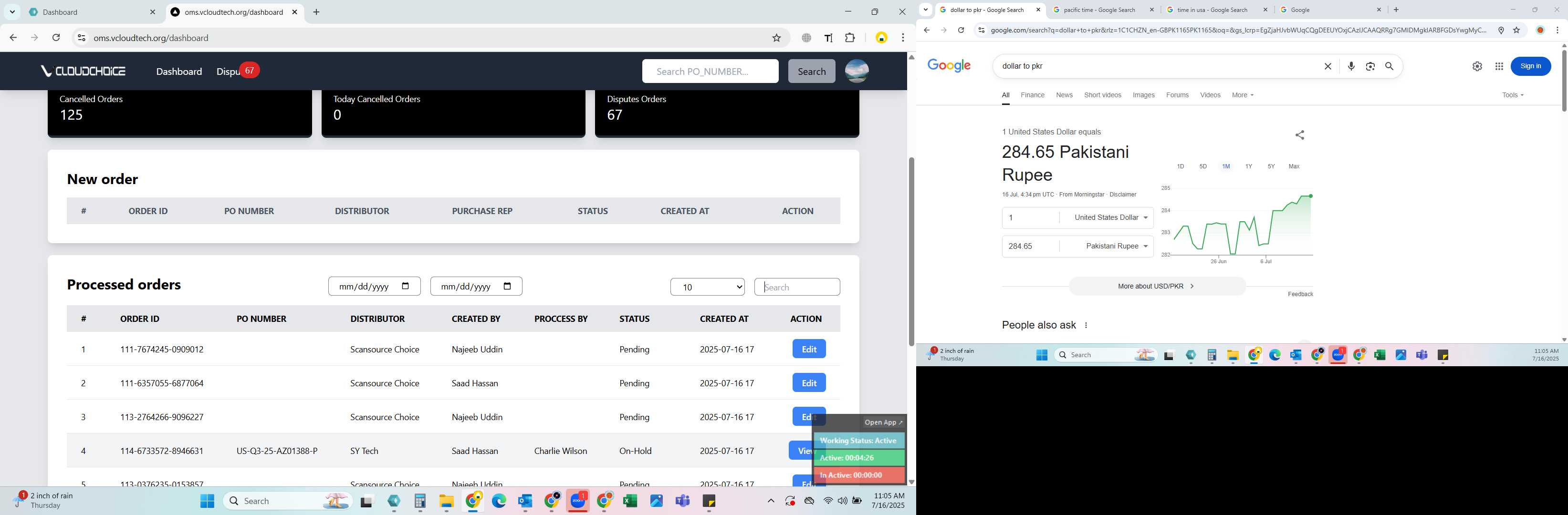1568x515 pixels.
Task: Edit order 111-6357055-6877064
Action: [809, 383]
